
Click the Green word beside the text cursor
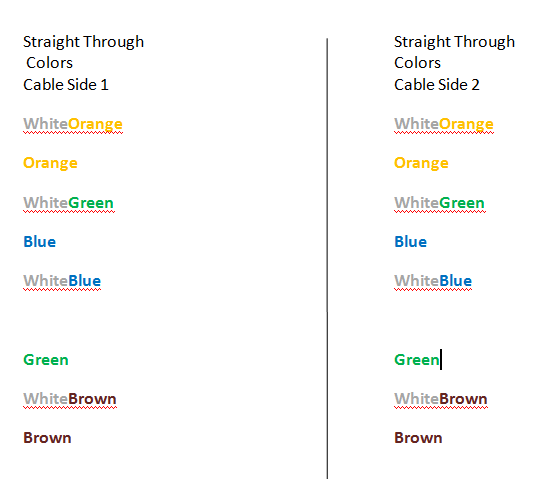pyautogui.click(x=417, y=360)
